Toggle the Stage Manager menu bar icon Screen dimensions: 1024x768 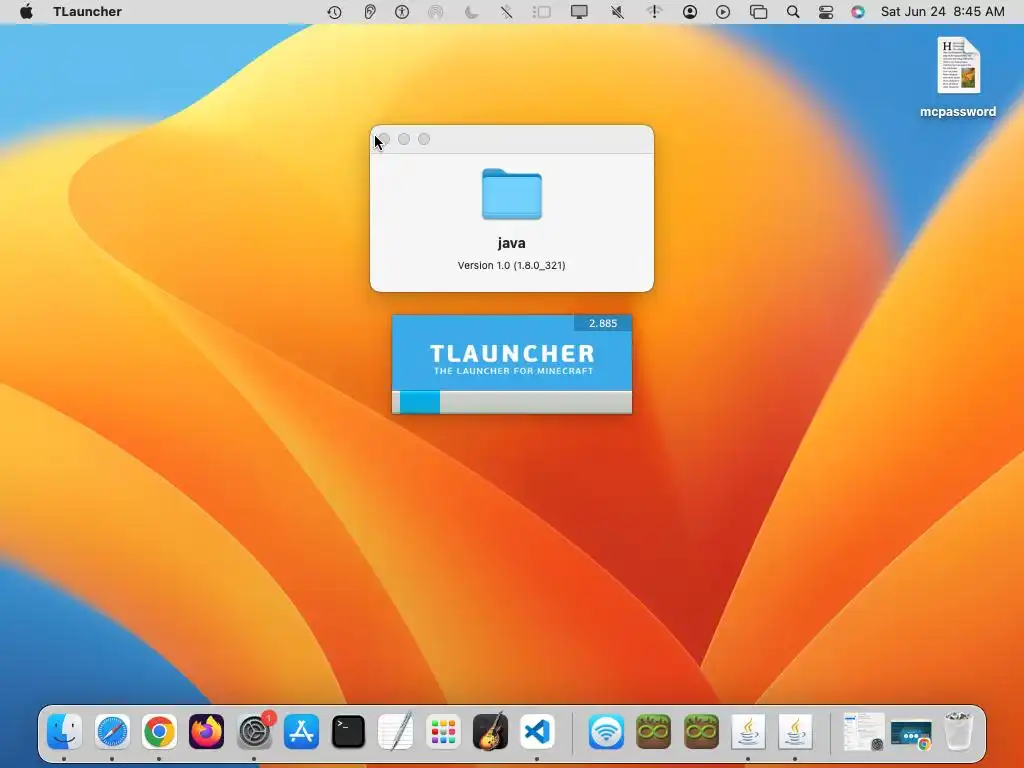(x=541, y=12)
